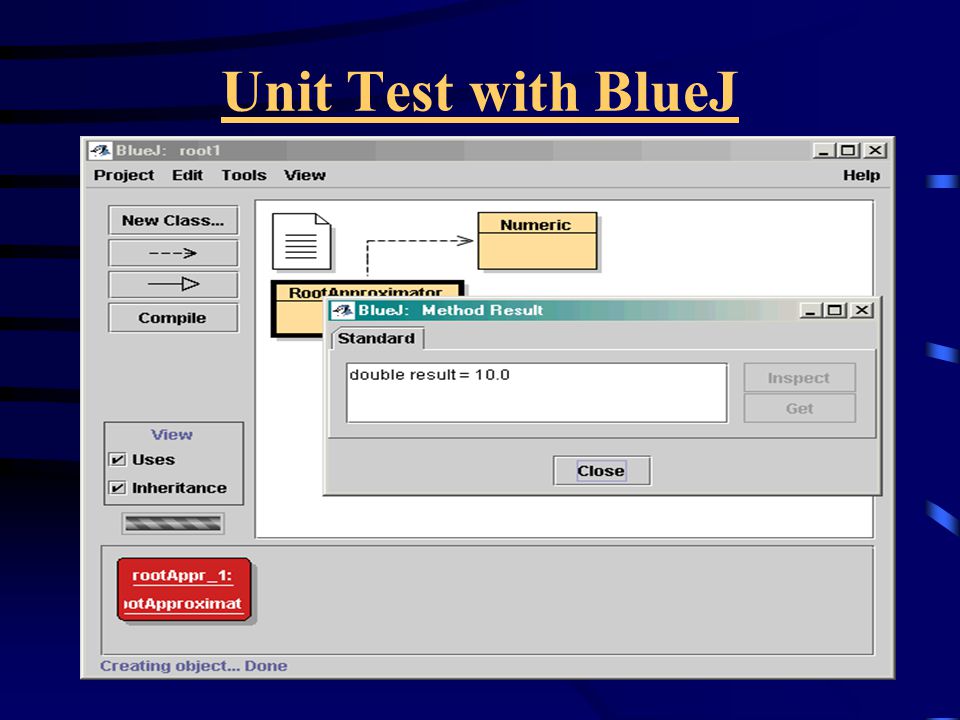Select the readme document icon
960x720 pixels.
tap(302, 242)
